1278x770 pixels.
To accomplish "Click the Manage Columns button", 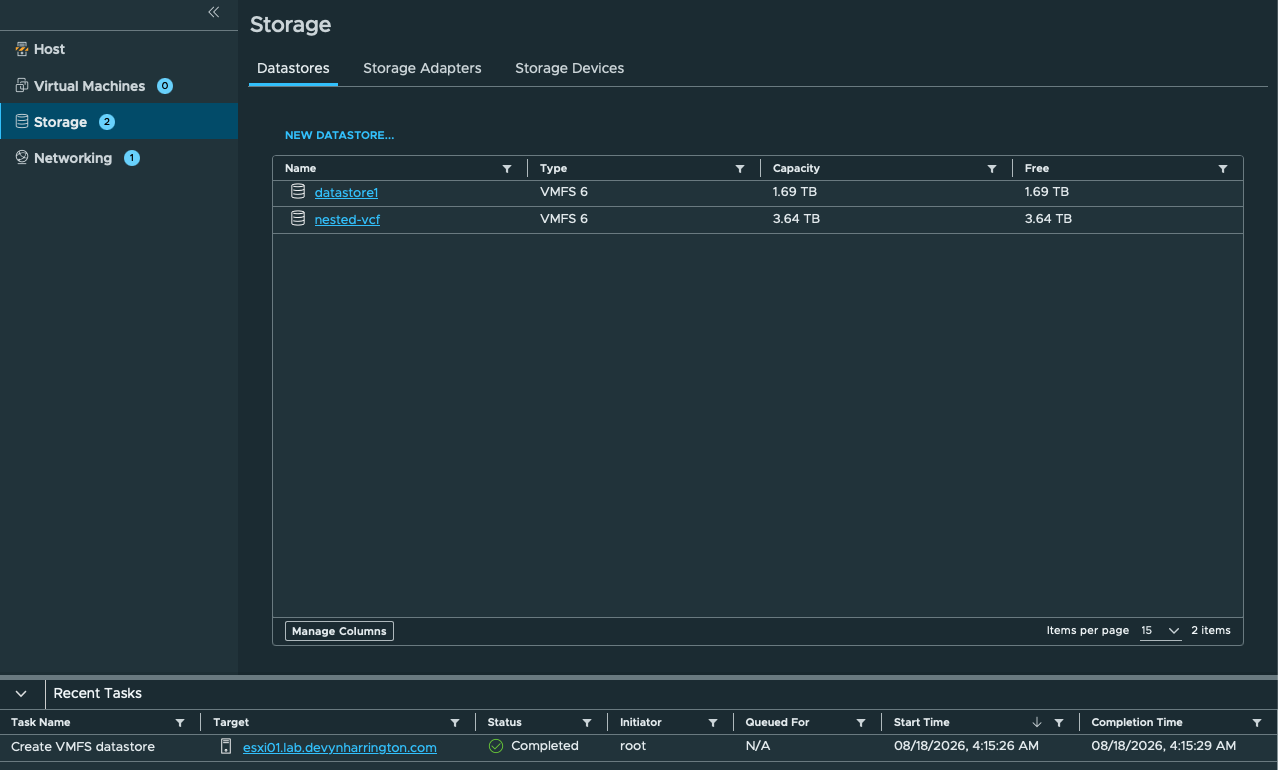I will coord(339,631).
